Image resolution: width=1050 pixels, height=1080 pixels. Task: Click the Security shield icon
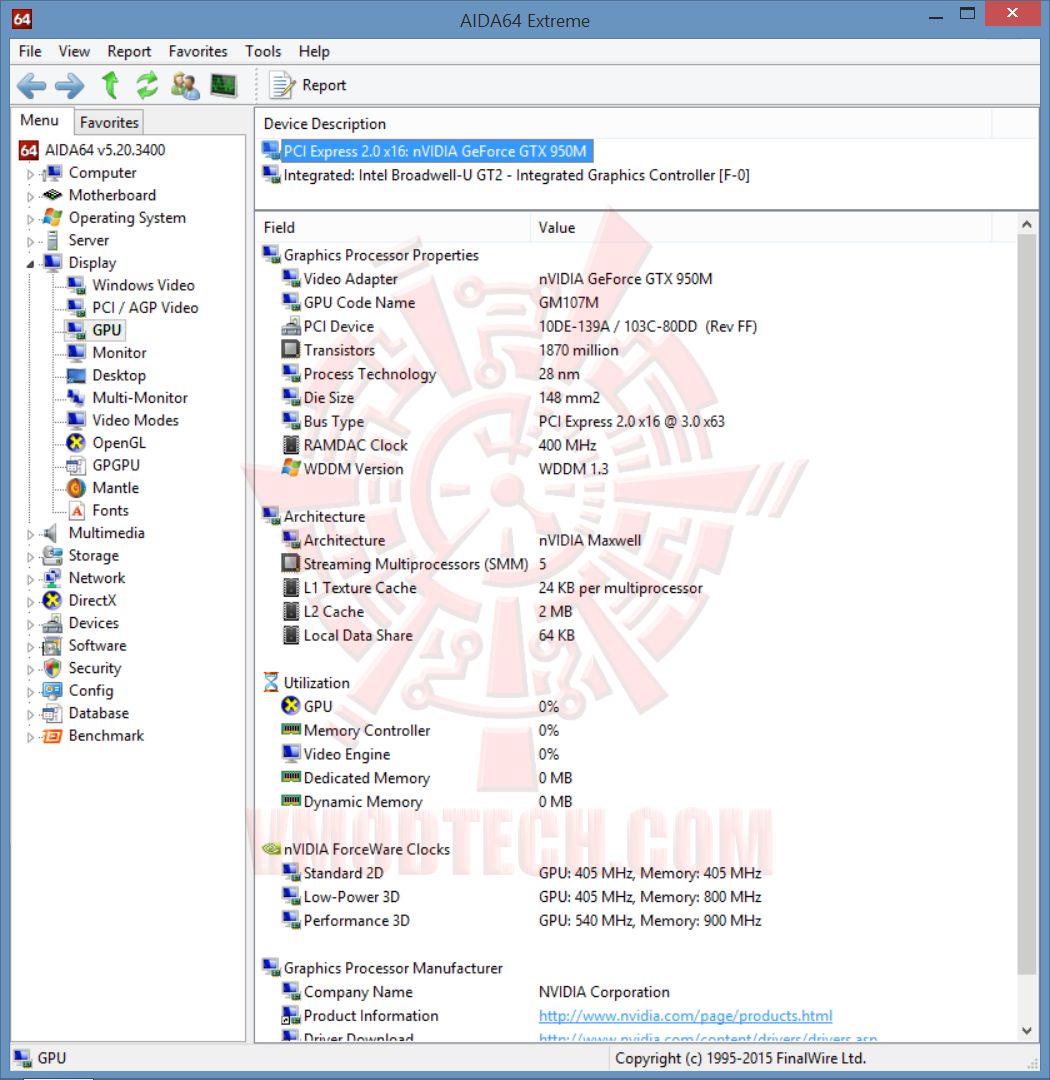pos(52,668)
